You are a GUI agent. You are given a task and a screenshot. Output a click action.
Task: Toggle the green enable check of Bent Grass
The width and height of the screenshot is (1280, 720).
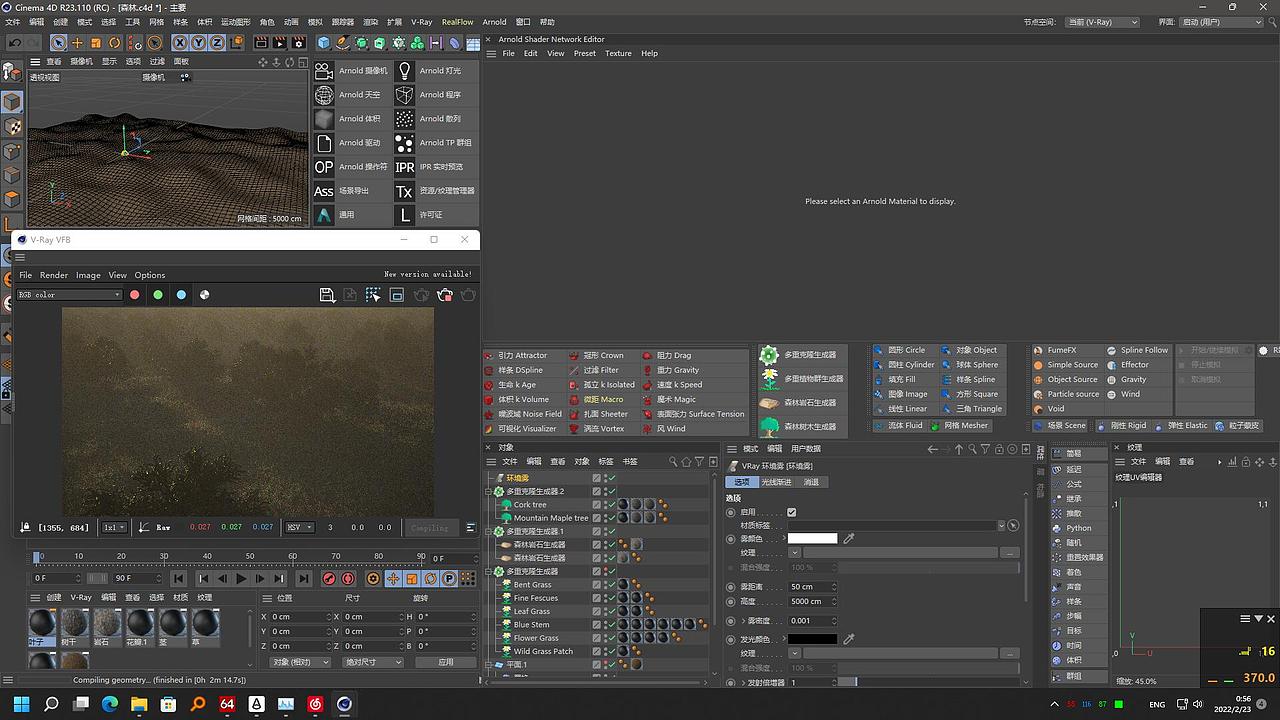point(610,585)
